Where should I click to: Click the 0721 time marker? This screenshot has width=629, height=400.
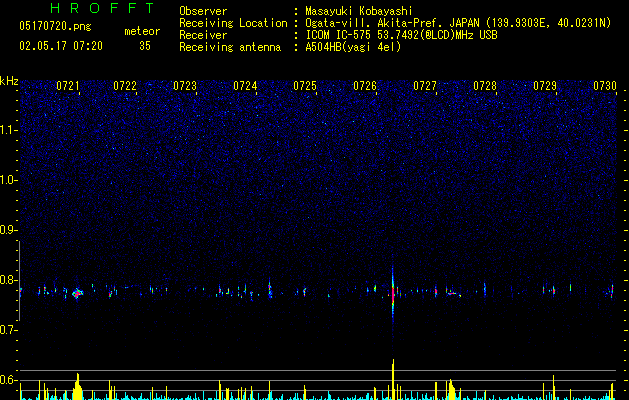[x=68, y=86]
